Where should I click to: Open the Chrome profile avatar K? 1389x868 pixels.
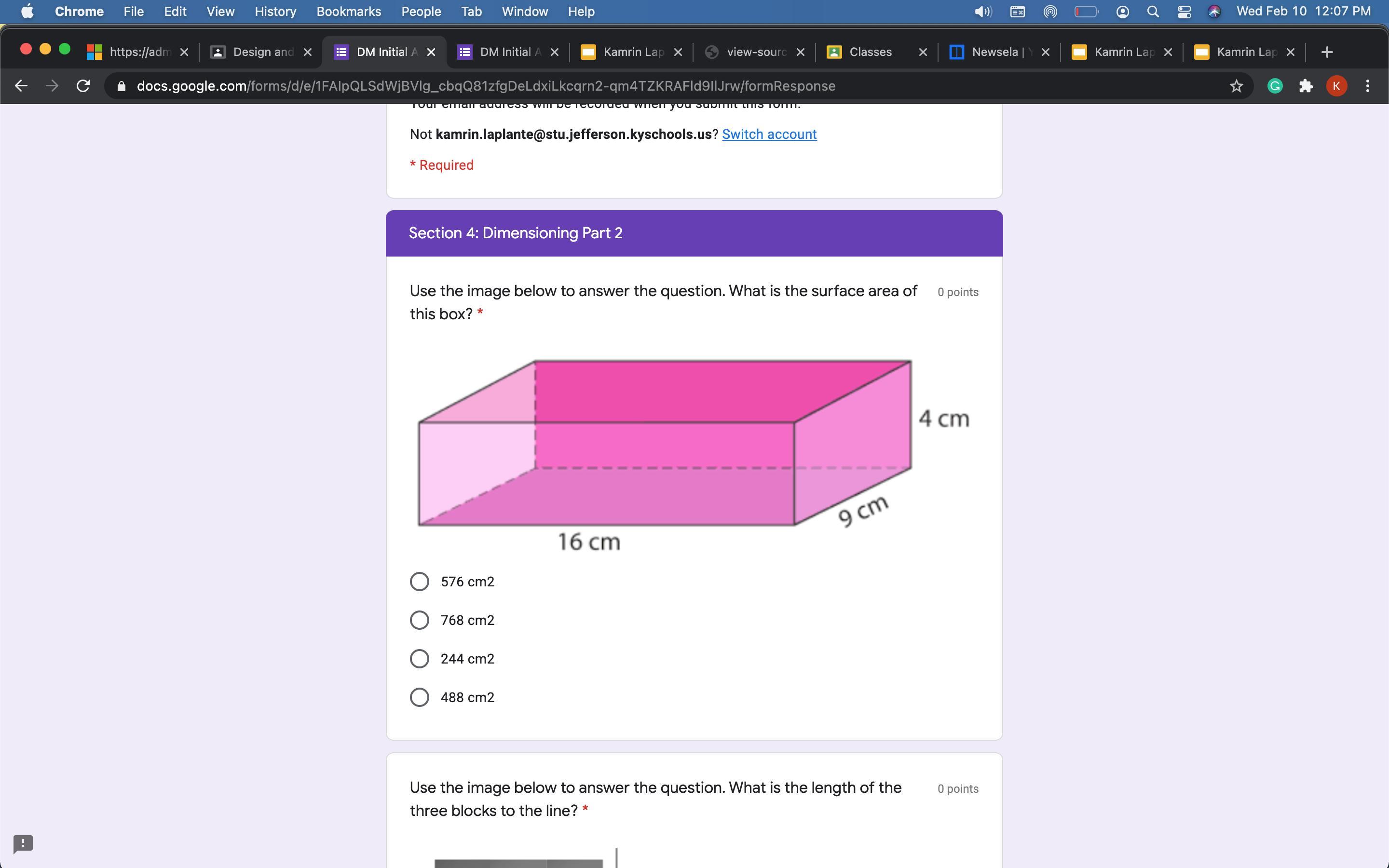coord(1336,86)
